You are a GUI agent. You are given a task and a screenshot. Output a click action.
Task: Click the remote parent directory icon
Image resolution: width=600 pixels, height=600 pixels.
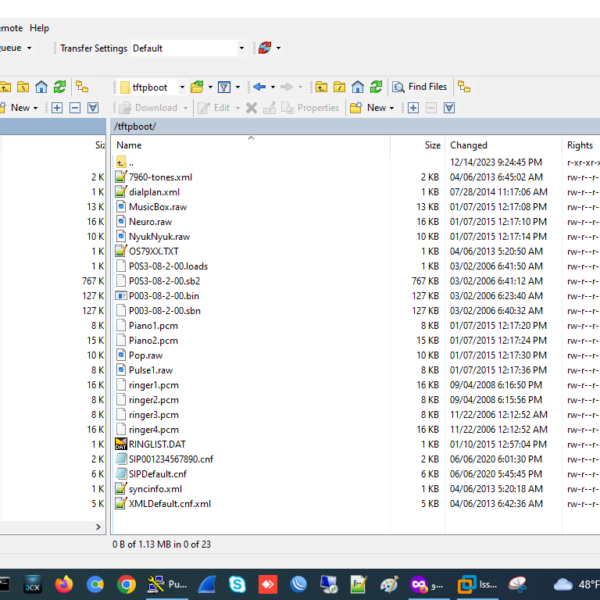point(319,87)
